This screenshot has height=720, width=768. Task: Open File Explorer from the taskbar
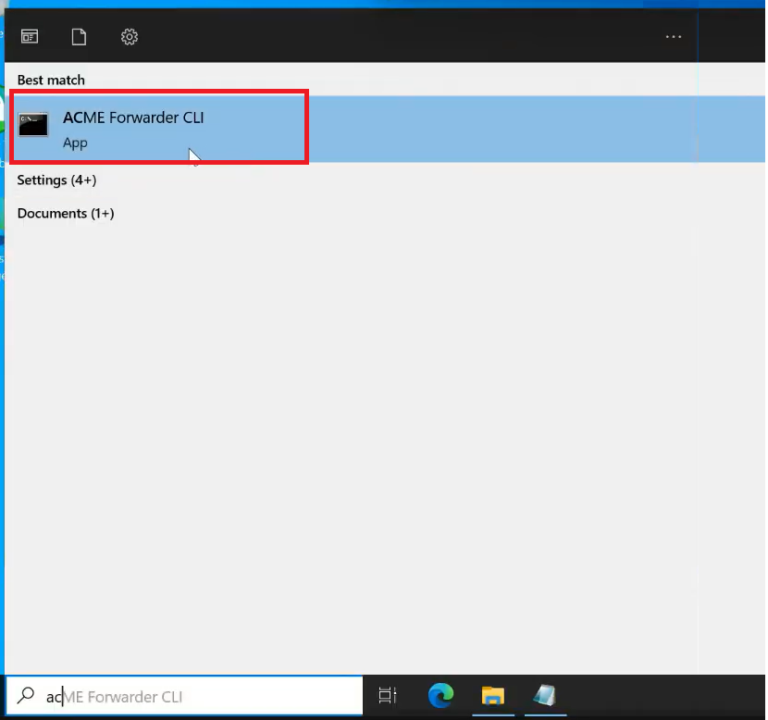coord(493,696)
